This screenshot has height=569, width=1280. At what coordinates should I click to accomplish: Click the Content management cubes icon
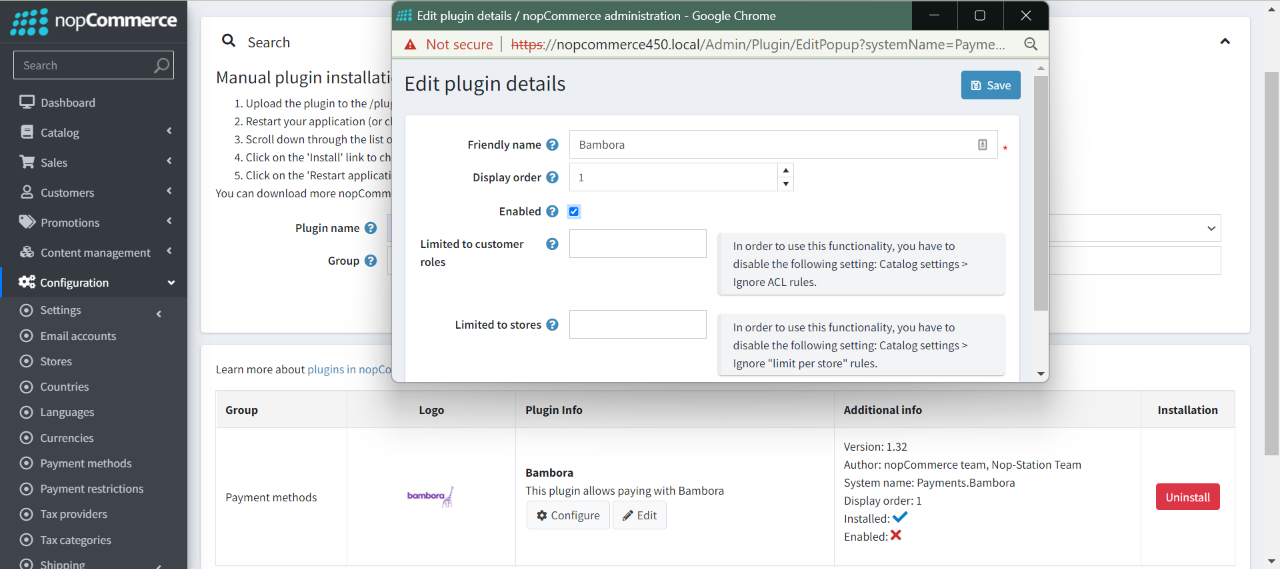pos(27,253)
